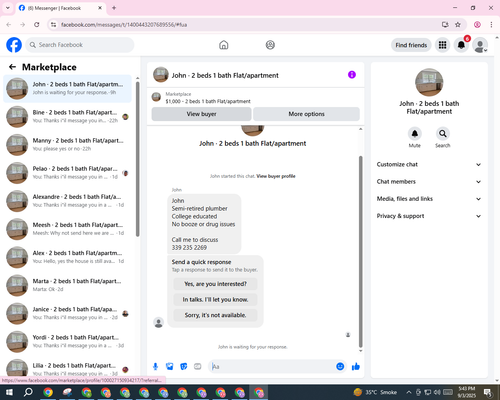Open the Marketplace listing thumbnail beside the $1,000 price

(x=156, y=97)
